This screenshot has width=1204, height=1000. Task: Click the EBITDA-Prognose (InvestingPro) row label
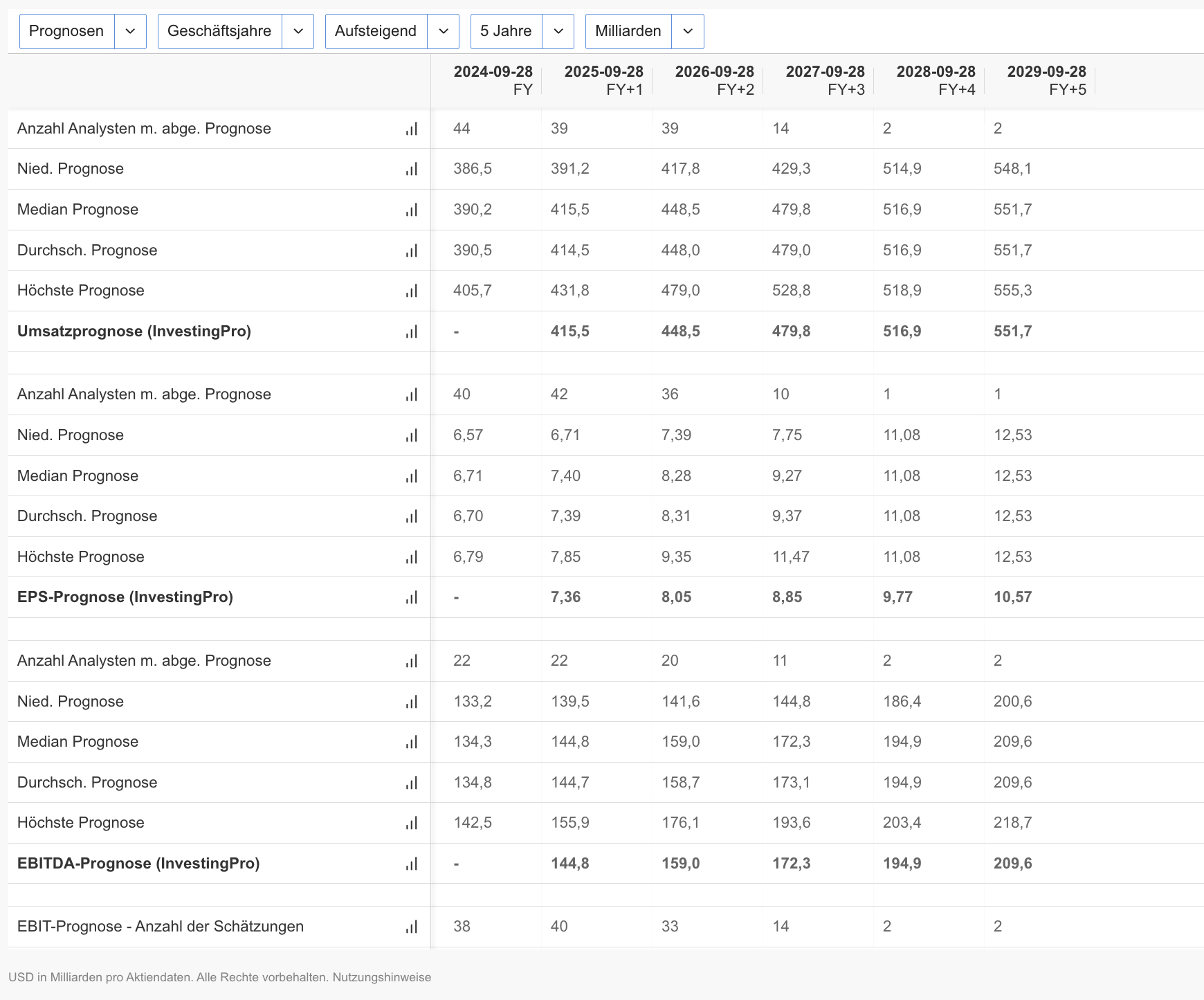click(138, 864)
